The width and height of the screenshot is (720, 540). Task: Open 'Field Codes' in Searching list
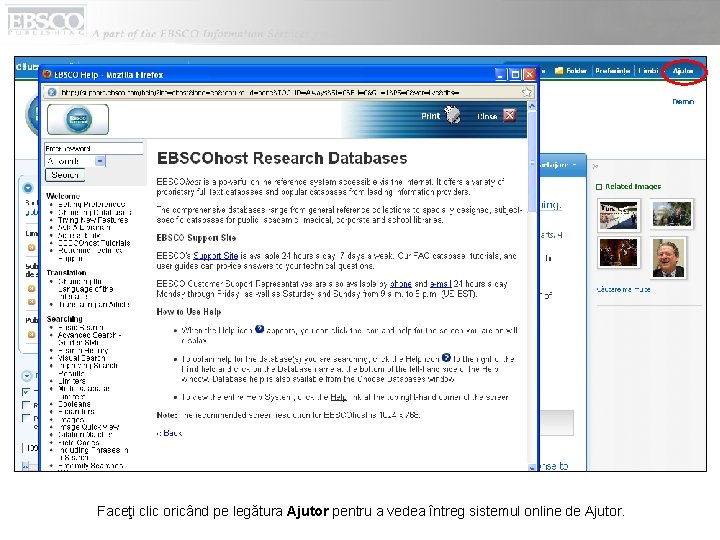79,443
